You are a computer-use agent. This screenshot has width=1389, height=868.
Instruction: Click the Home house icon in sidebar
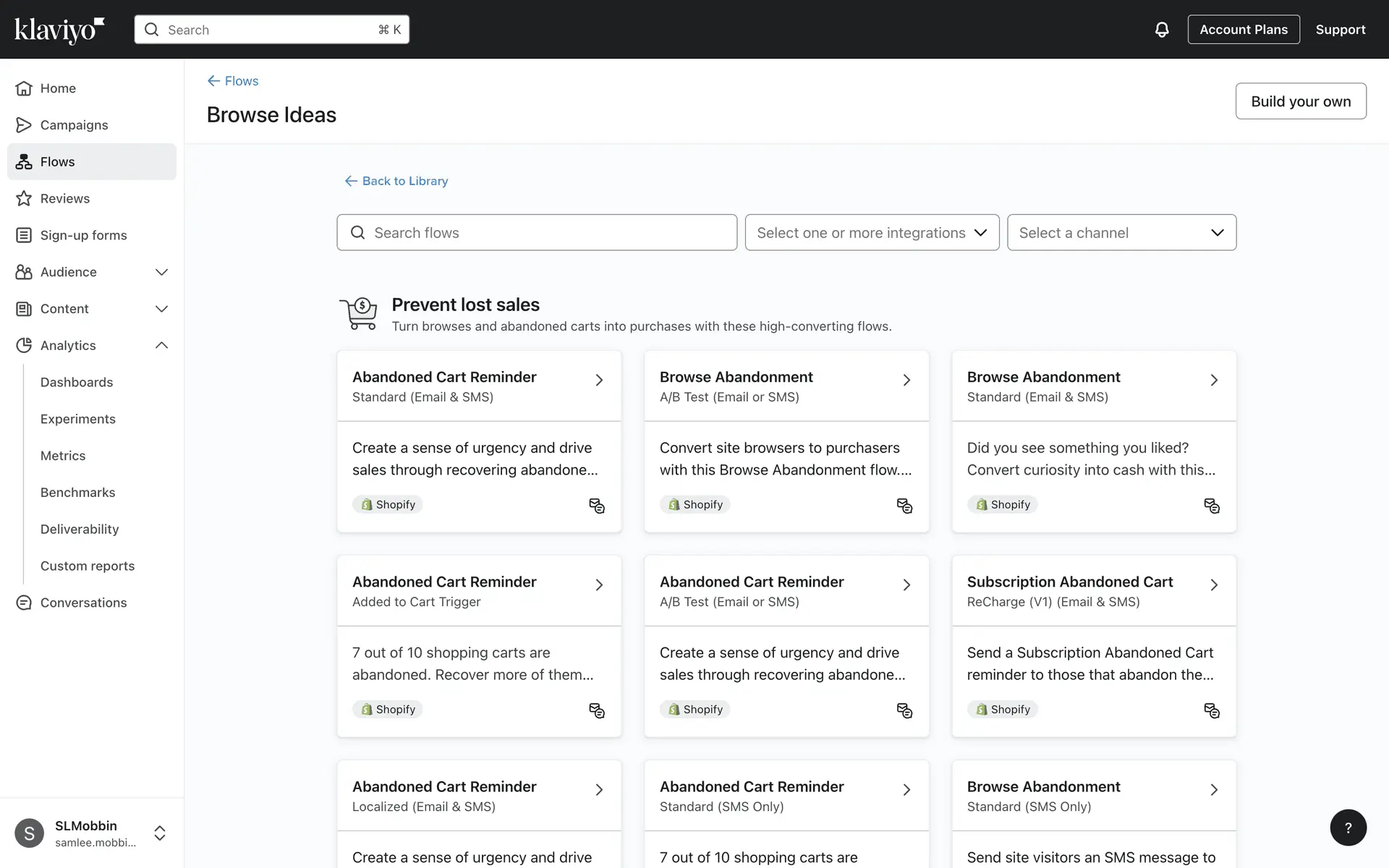pos(24,88)
